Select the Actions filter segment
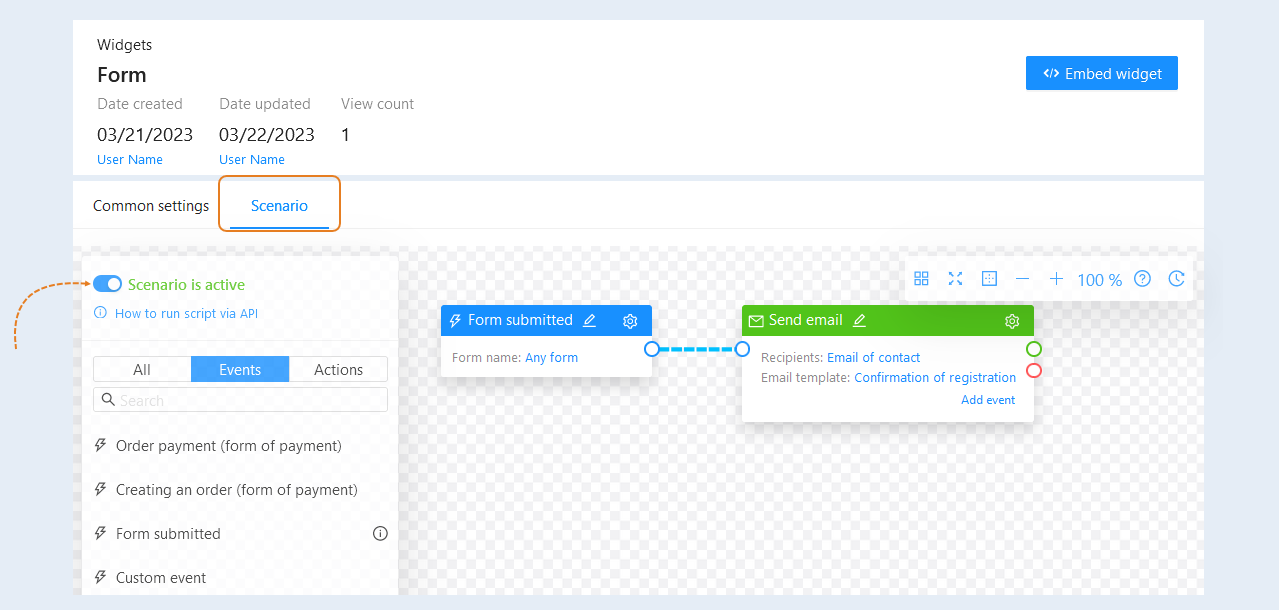 338,369
